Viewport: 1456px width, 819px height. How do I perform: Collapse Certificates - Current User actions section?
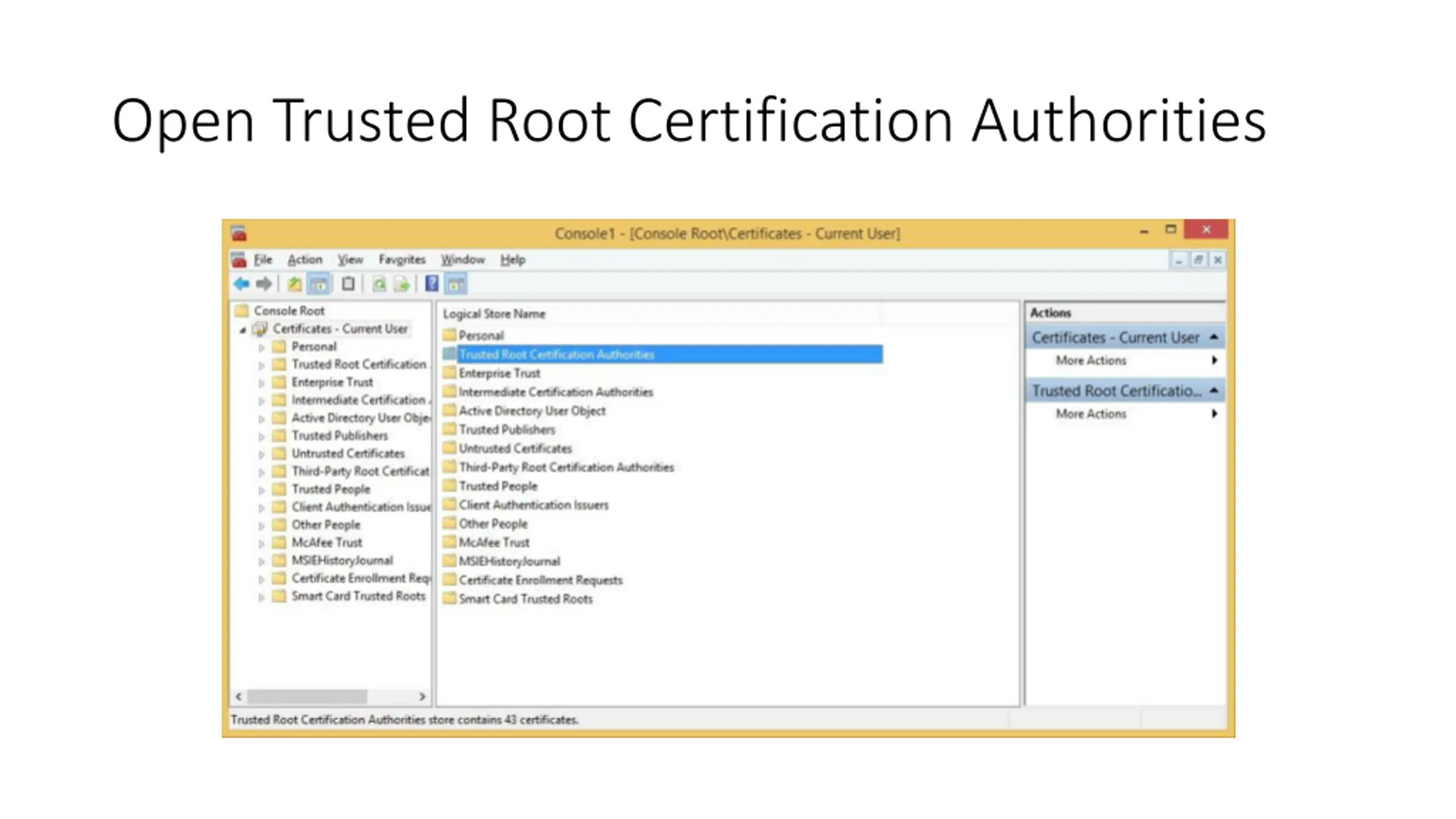[x=1214, y=337]
